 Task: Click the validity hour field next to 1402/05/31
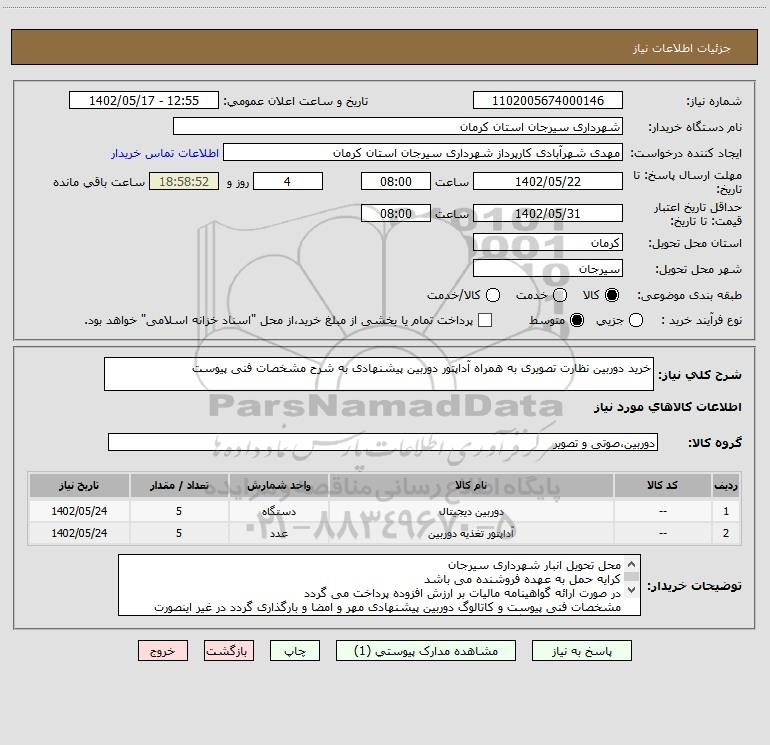coord(396,214)
